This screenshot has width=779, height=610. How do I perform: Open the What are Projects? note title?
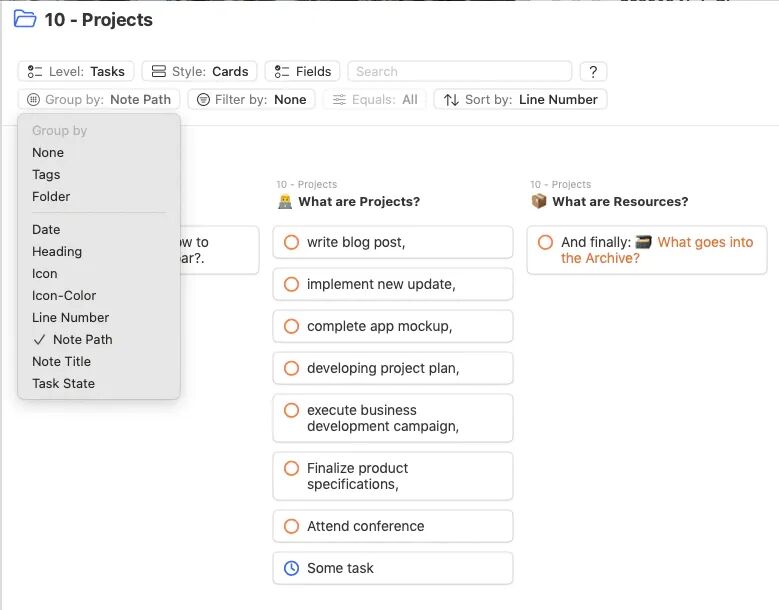click(x=359, y=202)
